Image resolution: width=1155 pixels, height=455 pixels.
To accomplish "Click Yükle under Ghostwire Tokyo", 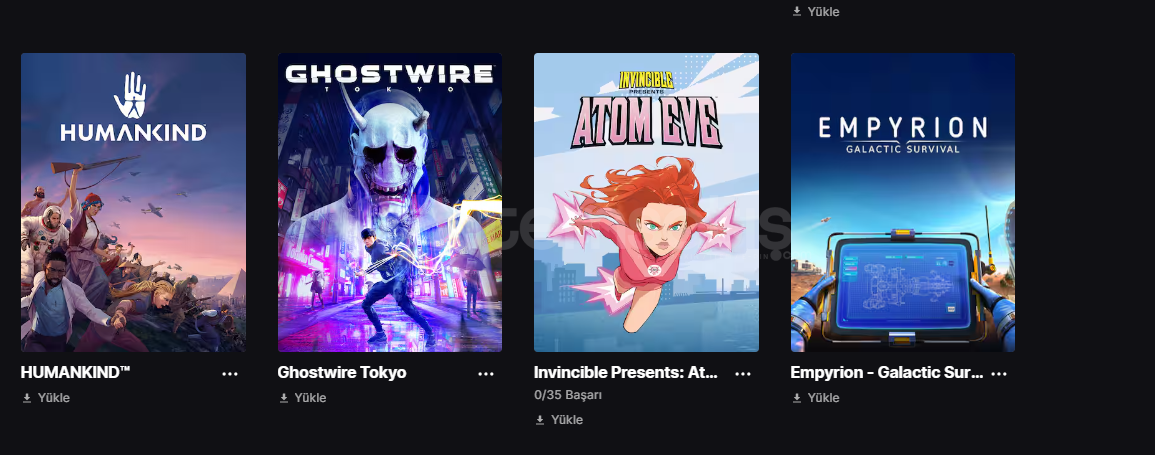I will (x=310, y=398).
